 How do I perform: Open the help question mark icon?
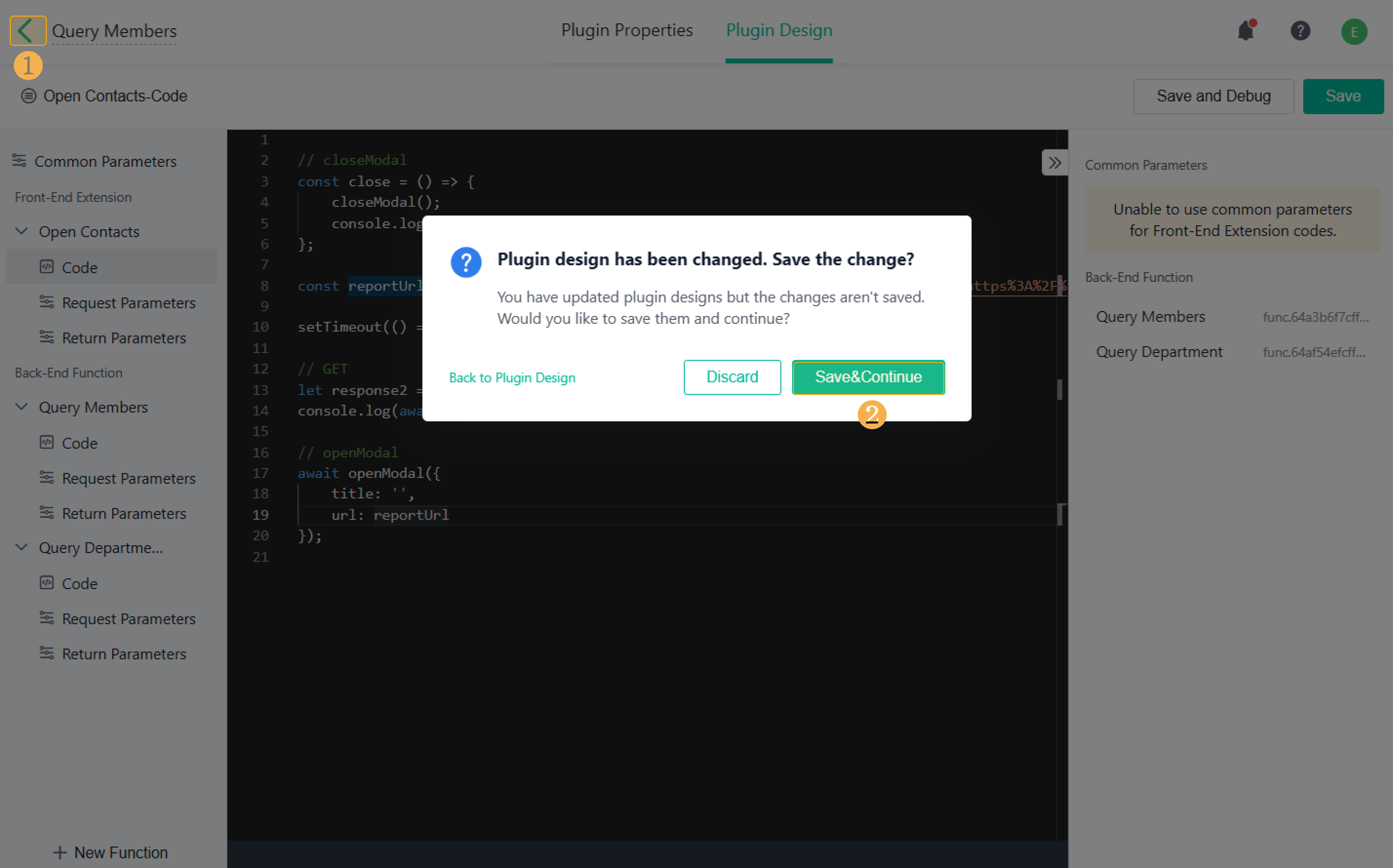click(1300, 30)
